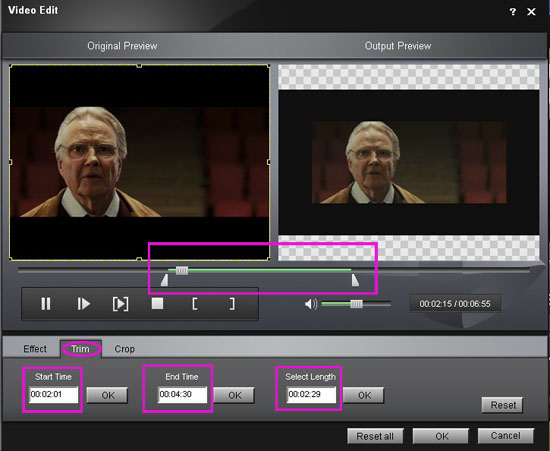The image size is (550, 451).
Task: Click the End Time input field
Action: pos(182,395)
